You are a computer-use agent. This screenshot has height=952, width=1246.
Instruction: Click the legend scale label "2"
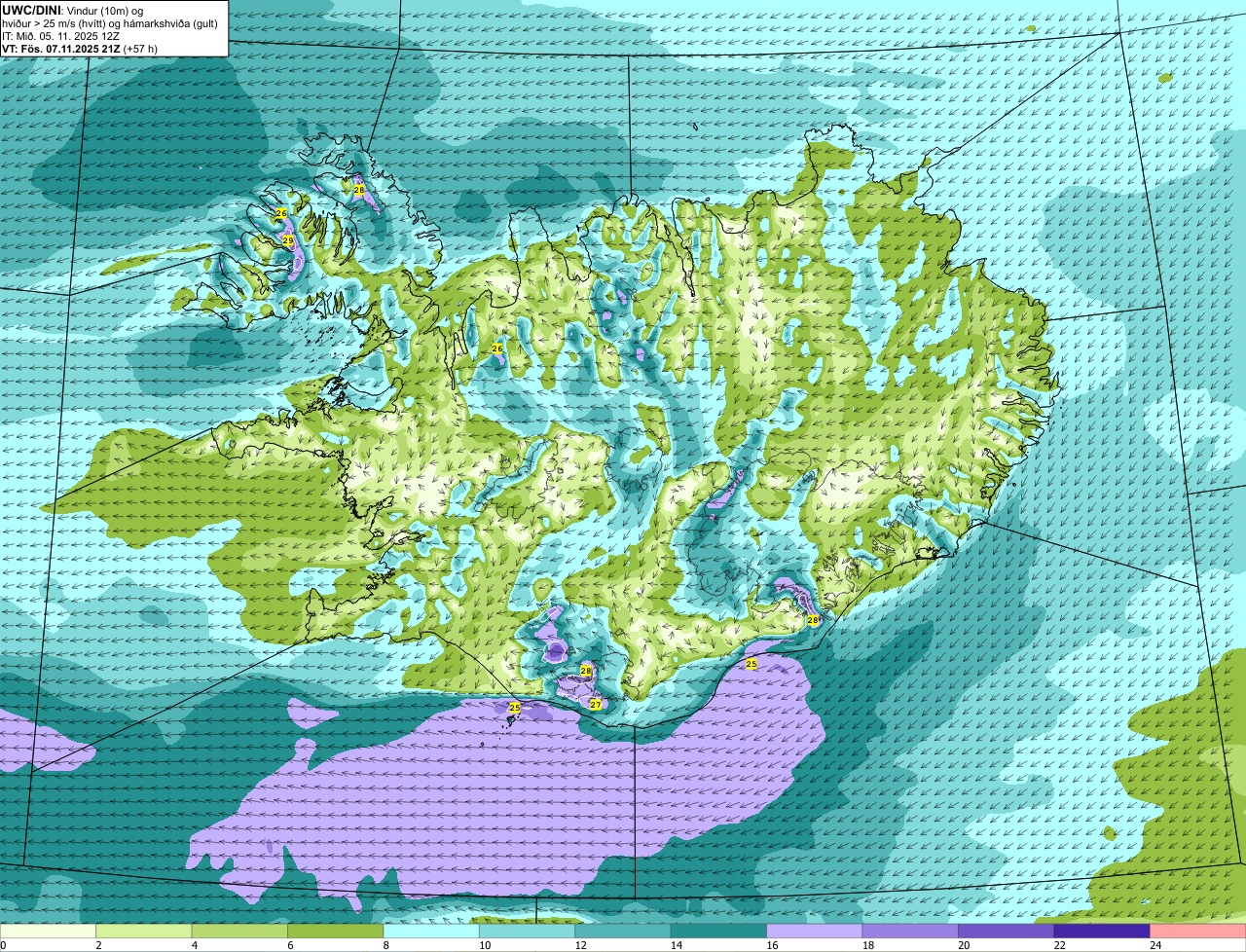coord(98,945)
